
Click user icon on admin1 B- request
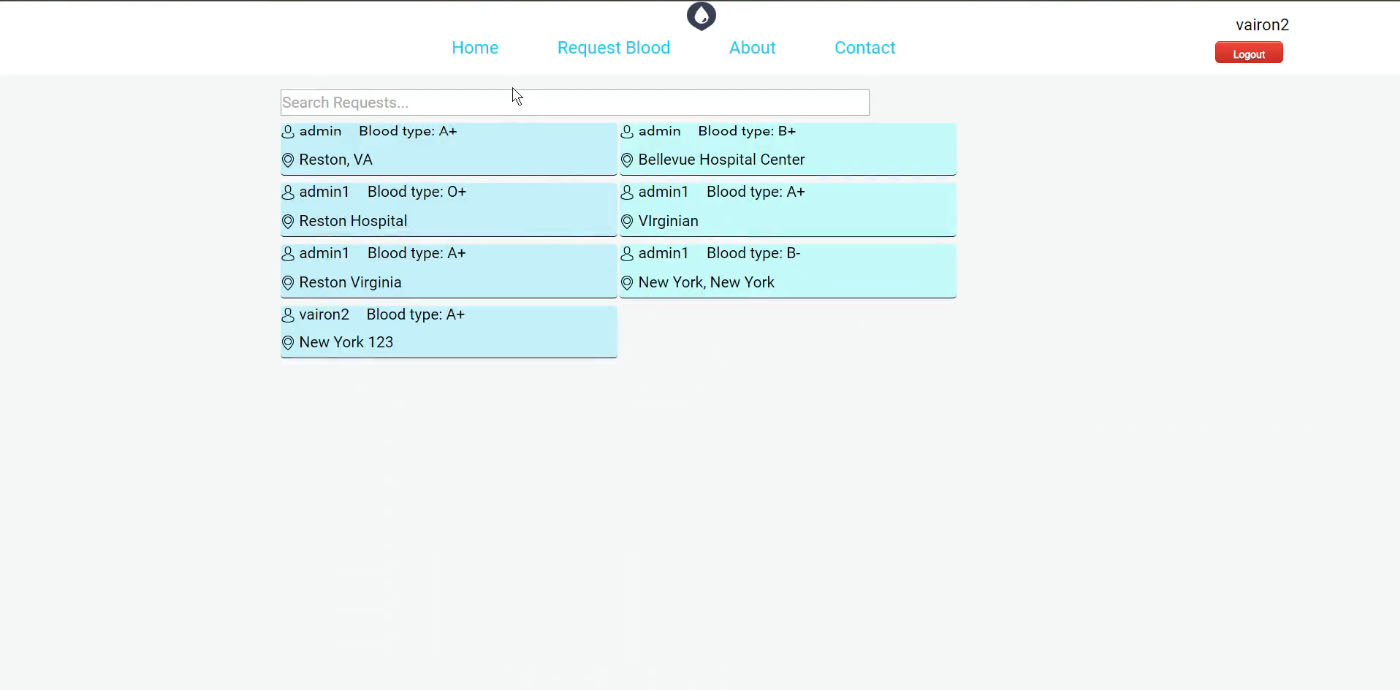coord(627,254)
